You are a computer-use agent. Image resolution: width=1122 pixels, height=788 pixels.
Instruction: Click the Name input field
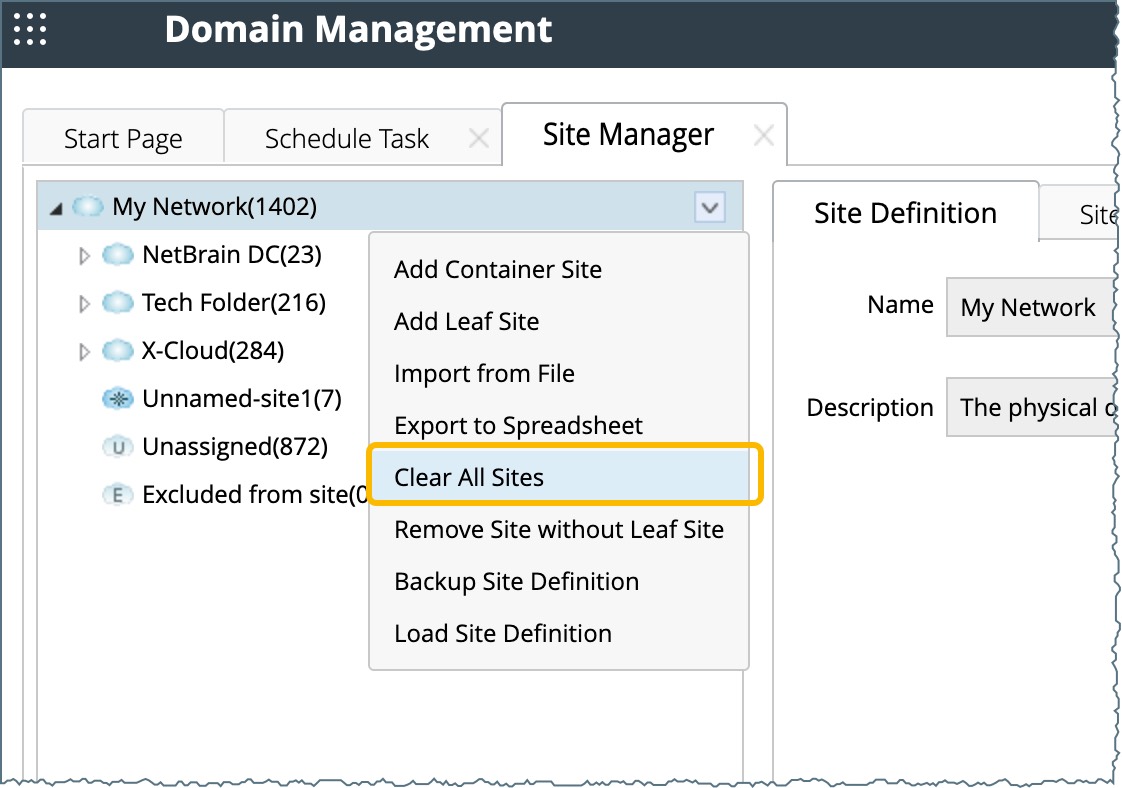click(x=1030, y=307)
